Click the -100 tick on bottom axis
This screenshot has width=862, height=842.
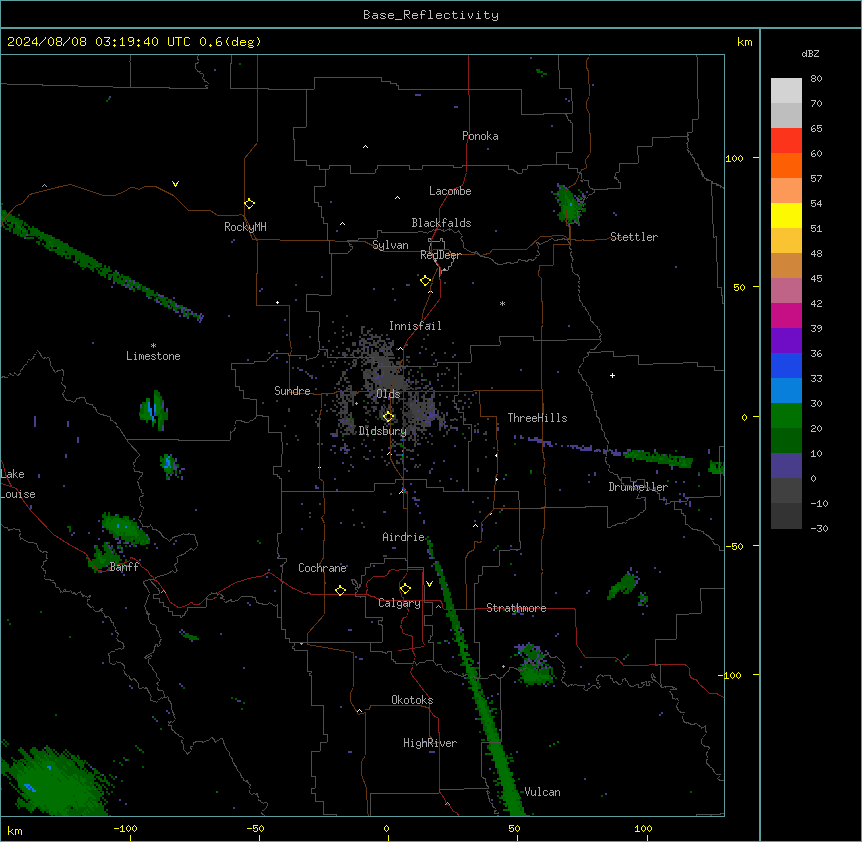click(125, 828)
